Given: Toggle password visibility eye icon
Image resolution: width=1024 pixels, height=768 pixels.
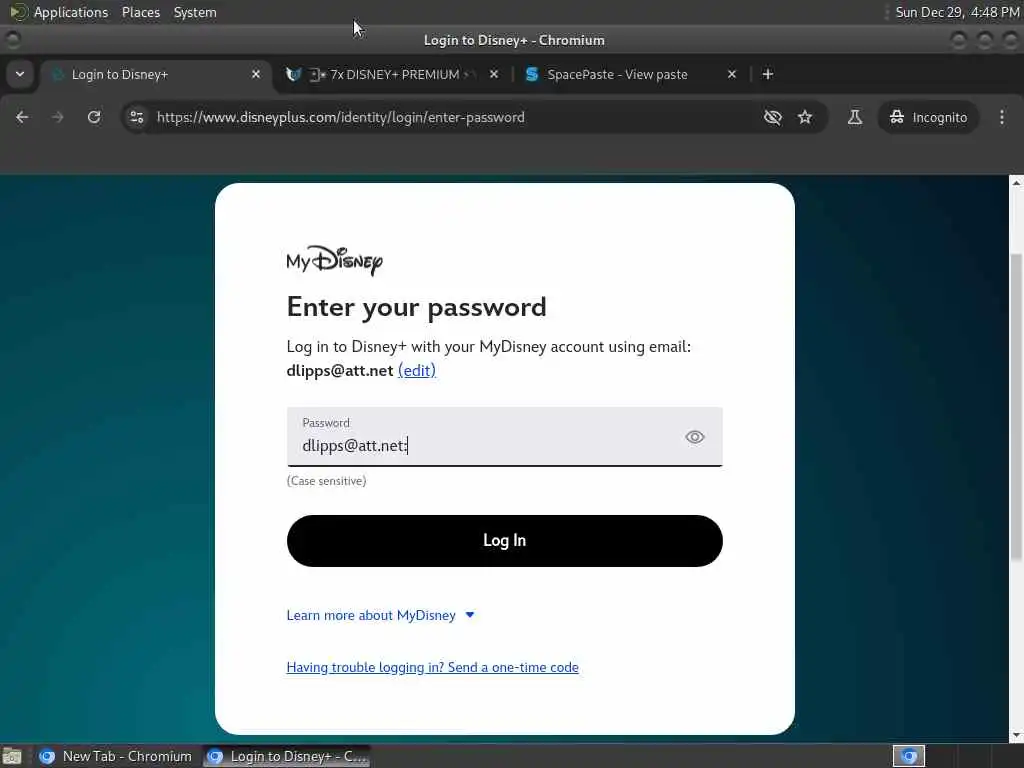Looking at the screenshot, I should [x=694, y=437].
